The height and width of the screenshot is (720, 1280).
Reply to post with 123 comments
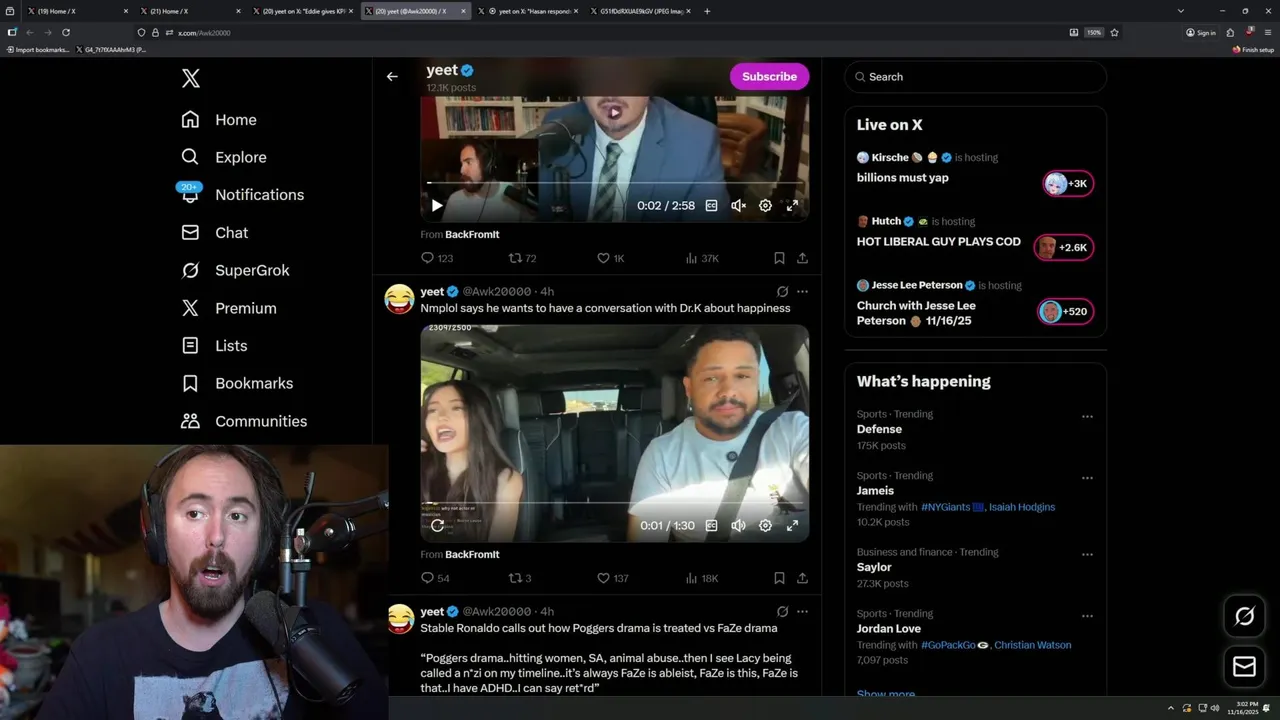coord(437,258)
